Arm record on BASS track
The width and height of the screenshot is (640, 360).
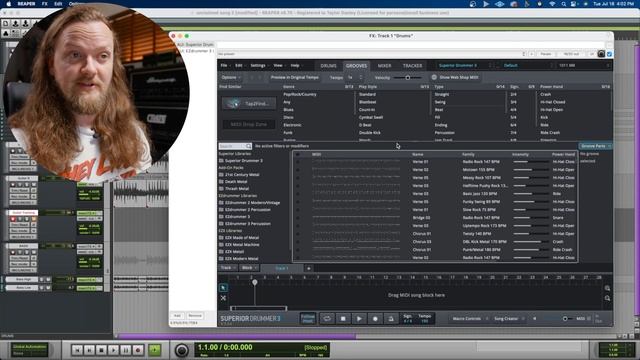click(x=13, y=253)
